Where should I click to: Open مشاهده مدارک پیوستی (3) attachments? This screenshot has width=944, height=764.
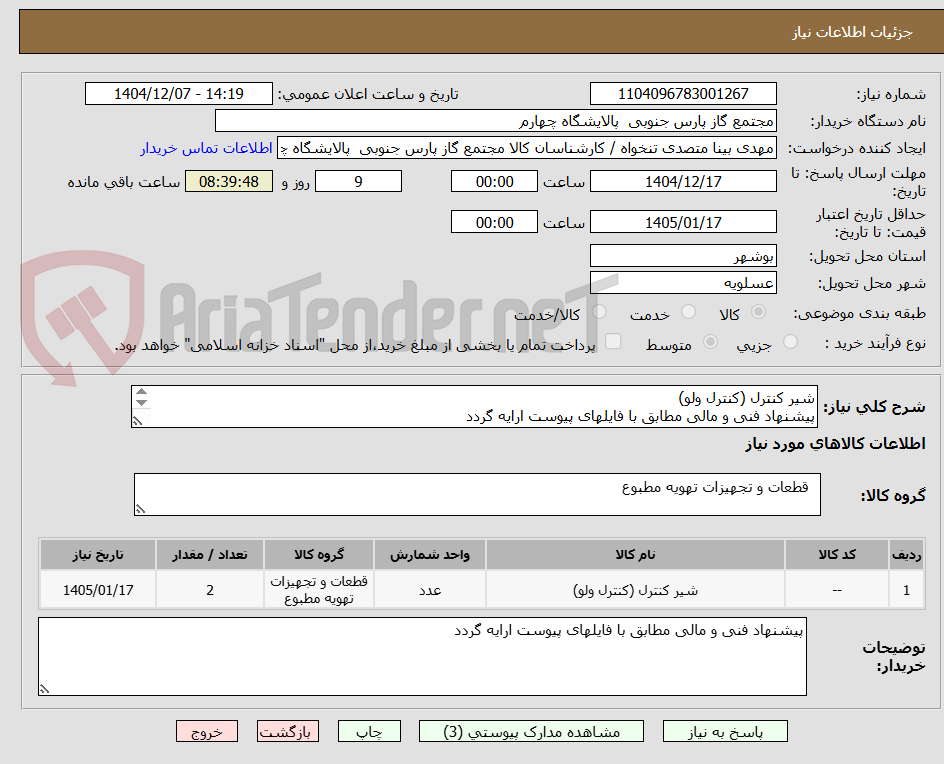(531, 731)
